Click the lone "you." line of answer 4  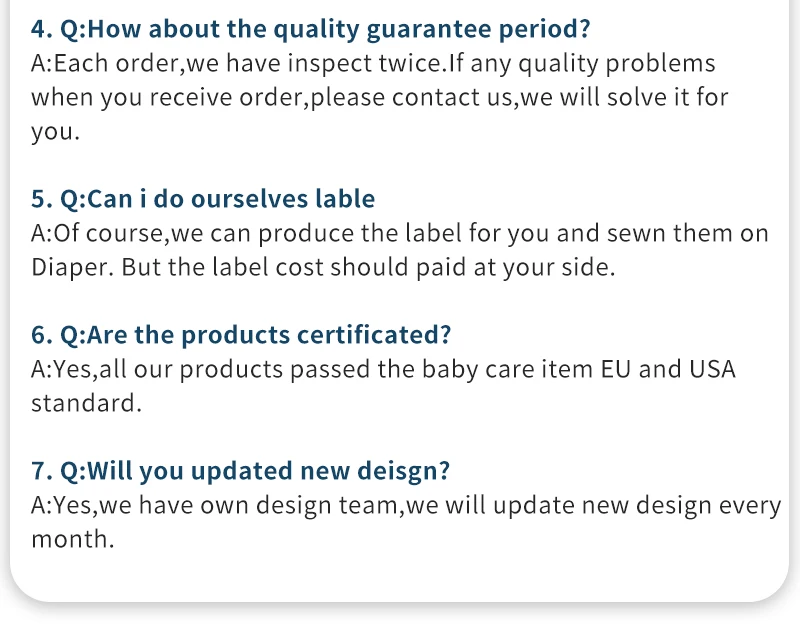(55, 132)
